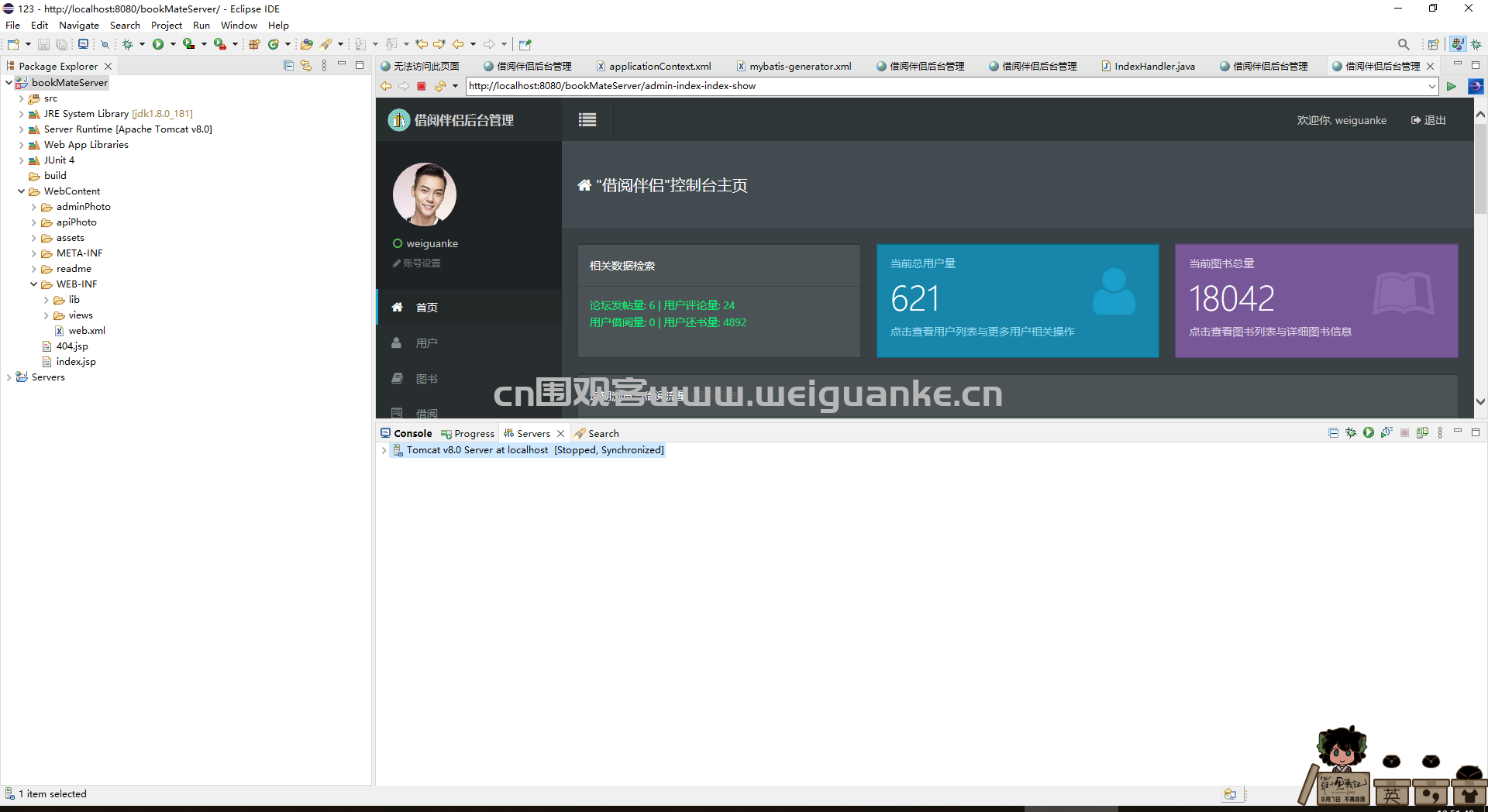Toggle the web sidebar hamburger menu
Image resolution: width=1488 pixels, height=812 pixels.
coord(587,120)
